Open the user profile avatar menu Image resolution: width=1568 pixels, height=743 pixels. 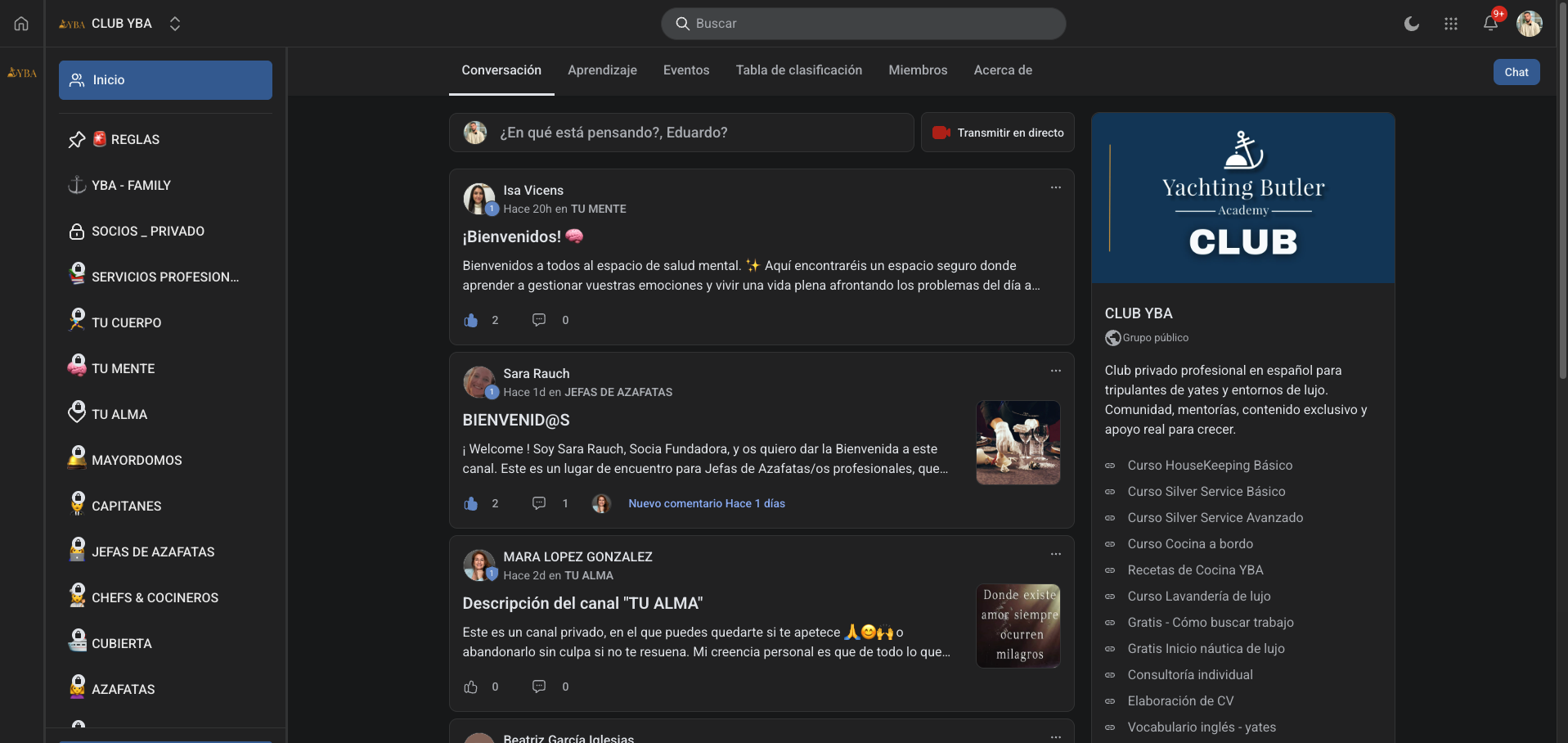1529,24
